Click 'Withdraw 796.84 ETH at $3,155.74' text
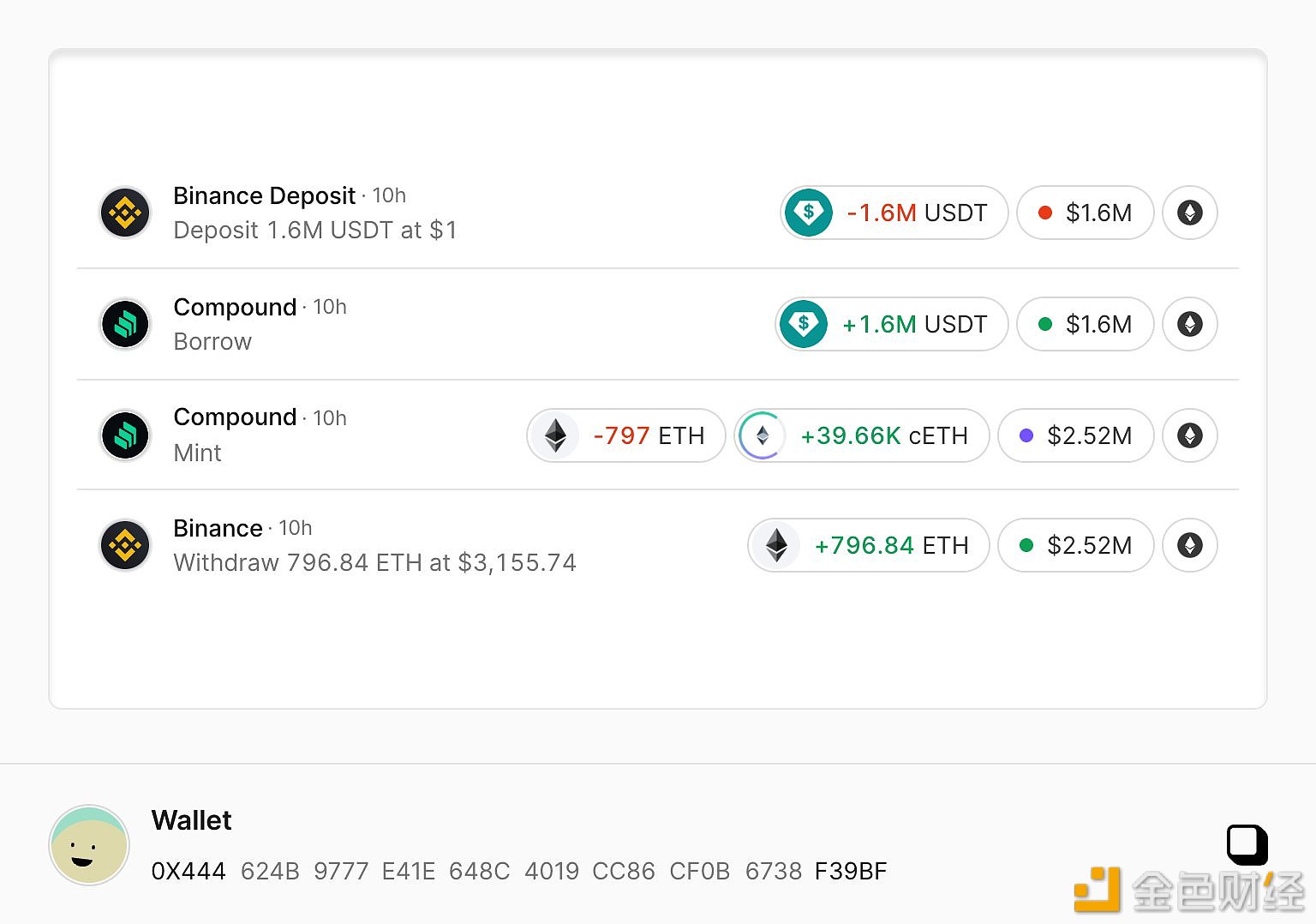1316x924 pixels. (374, 562)
